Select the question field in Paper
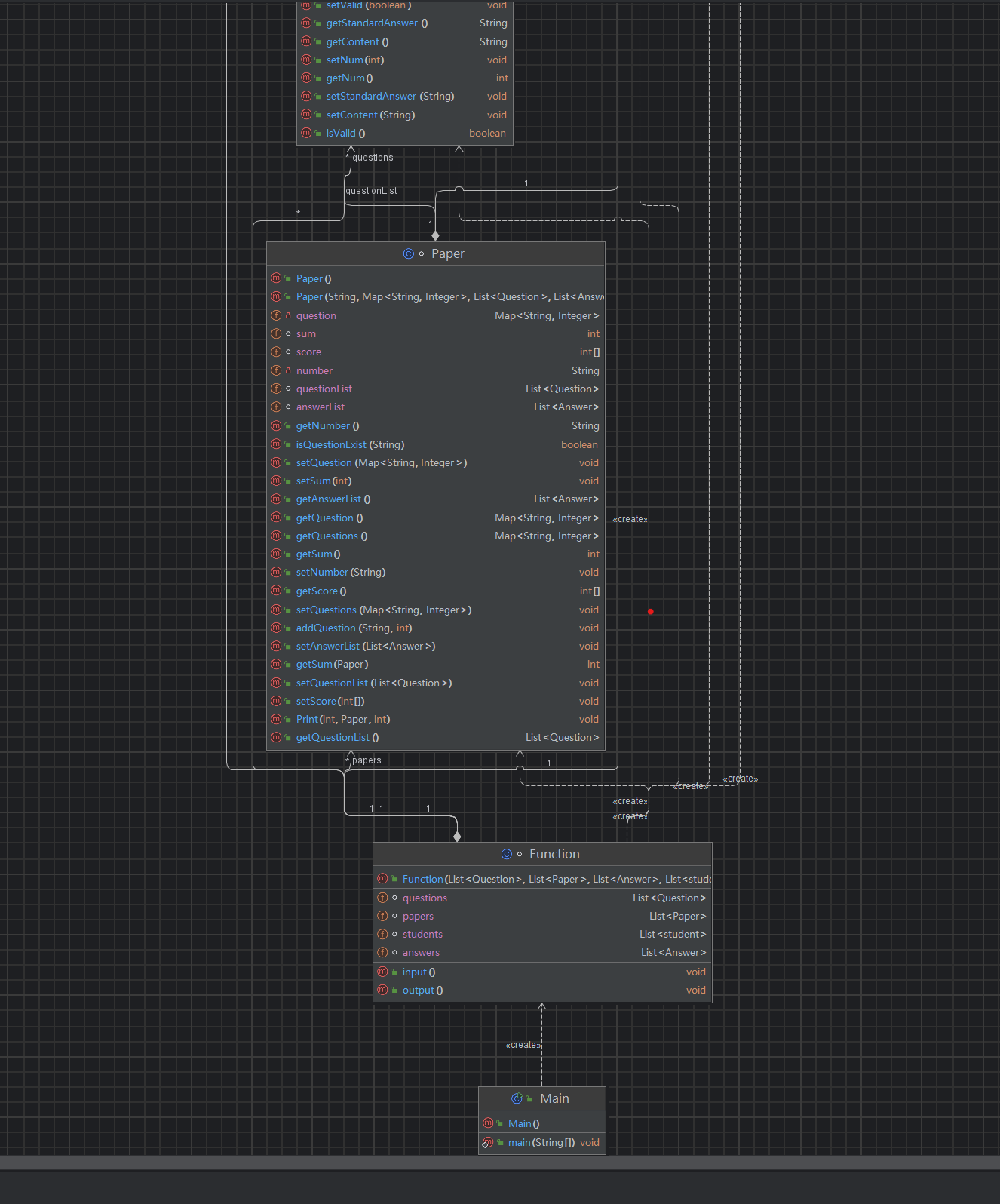The width and height of the screenshot is (1000, 1204). coord(436,315)
